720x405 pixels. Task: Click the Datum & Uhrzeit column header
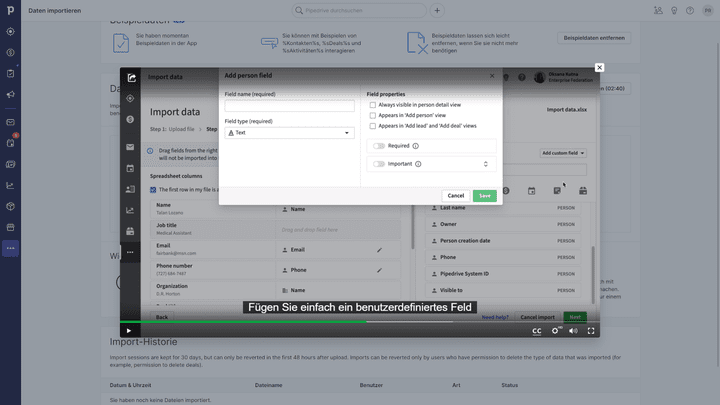click(x=130, y=385)
